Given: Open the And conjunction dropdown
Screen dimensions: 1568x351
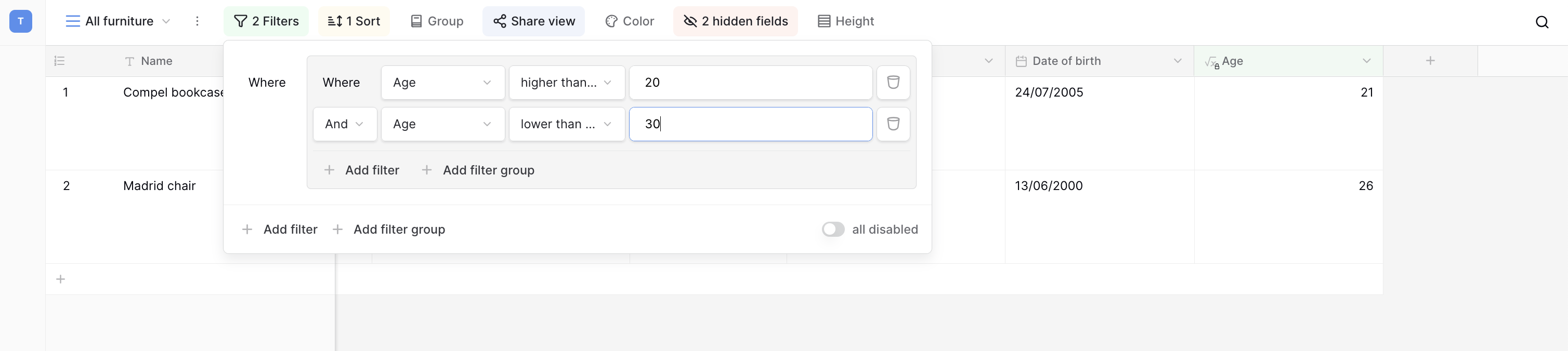Looking at the screenshot, I should 345,124.
